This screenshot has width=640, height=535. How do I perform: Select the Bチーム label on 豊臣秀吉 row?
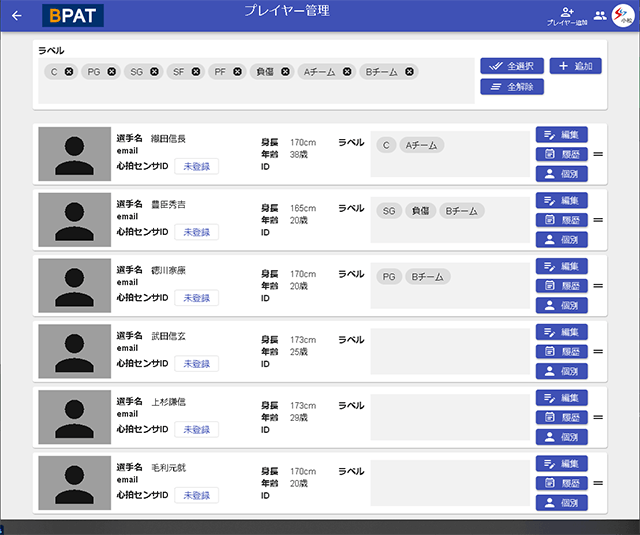[x=461, y=211]
